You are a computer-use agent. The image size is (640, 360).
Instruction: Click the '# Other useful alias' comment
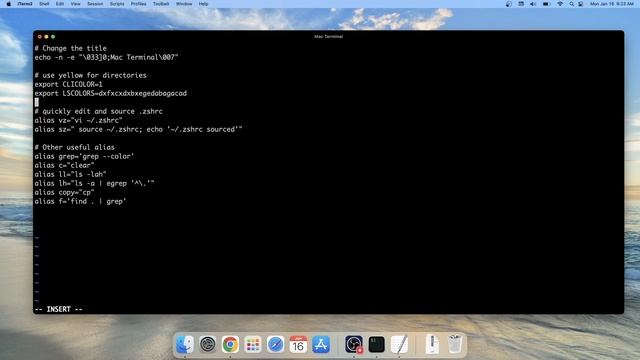coord(75,147)
